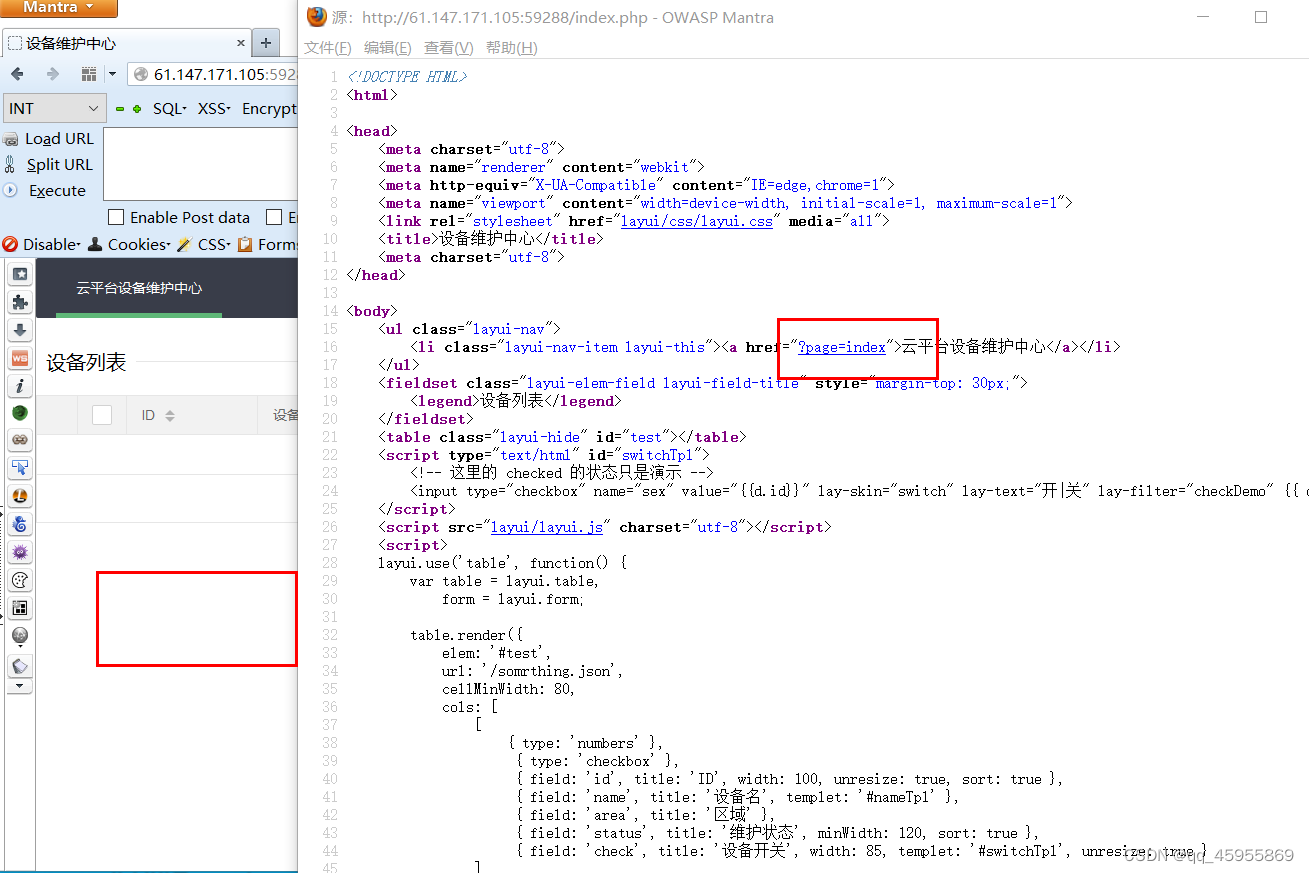Click the eraser-shaped sidebar icon
This screenshot has width=1309, height=873.
20,665
